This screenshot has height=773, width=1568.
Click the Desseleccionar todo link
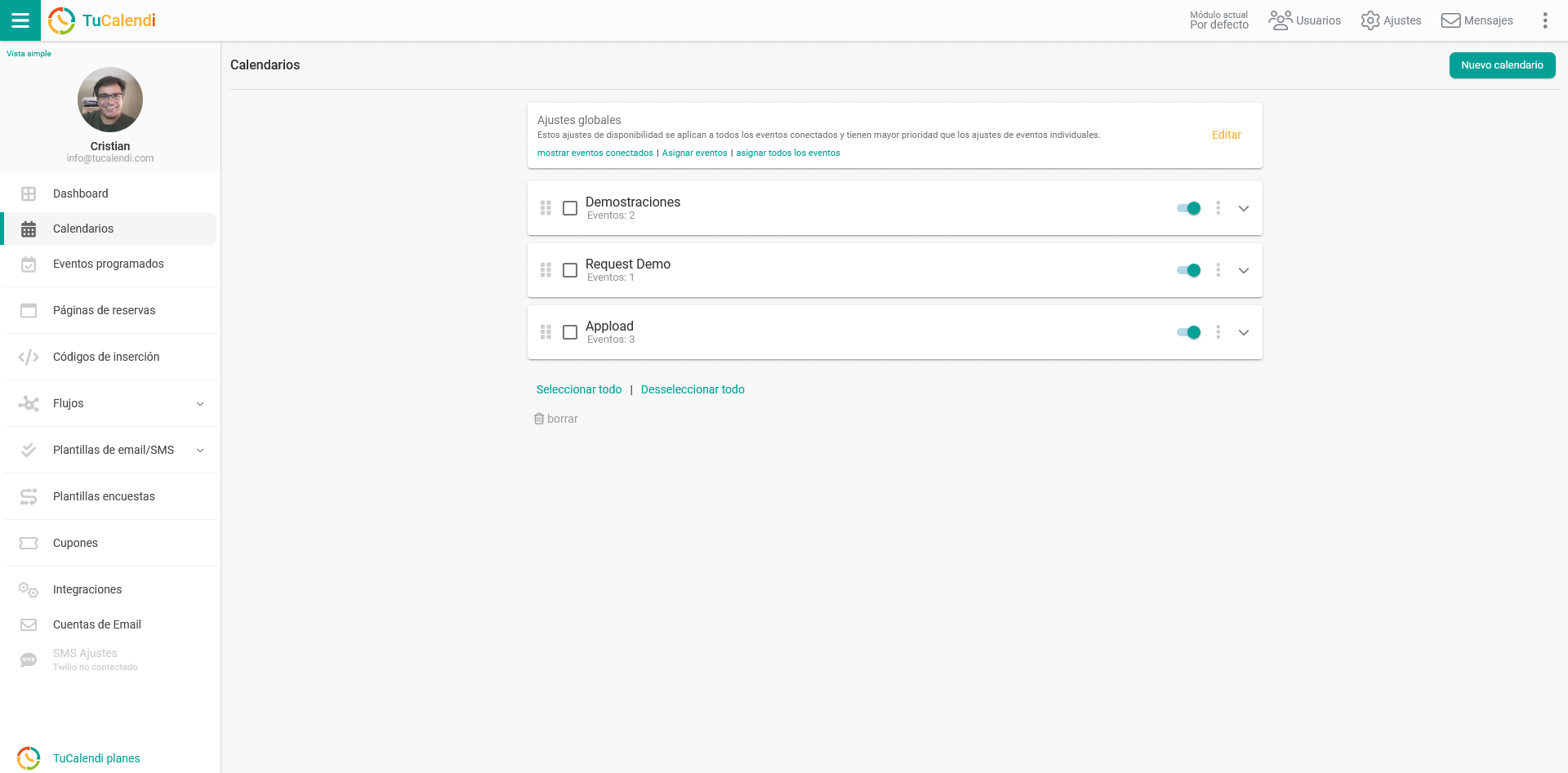693,389
